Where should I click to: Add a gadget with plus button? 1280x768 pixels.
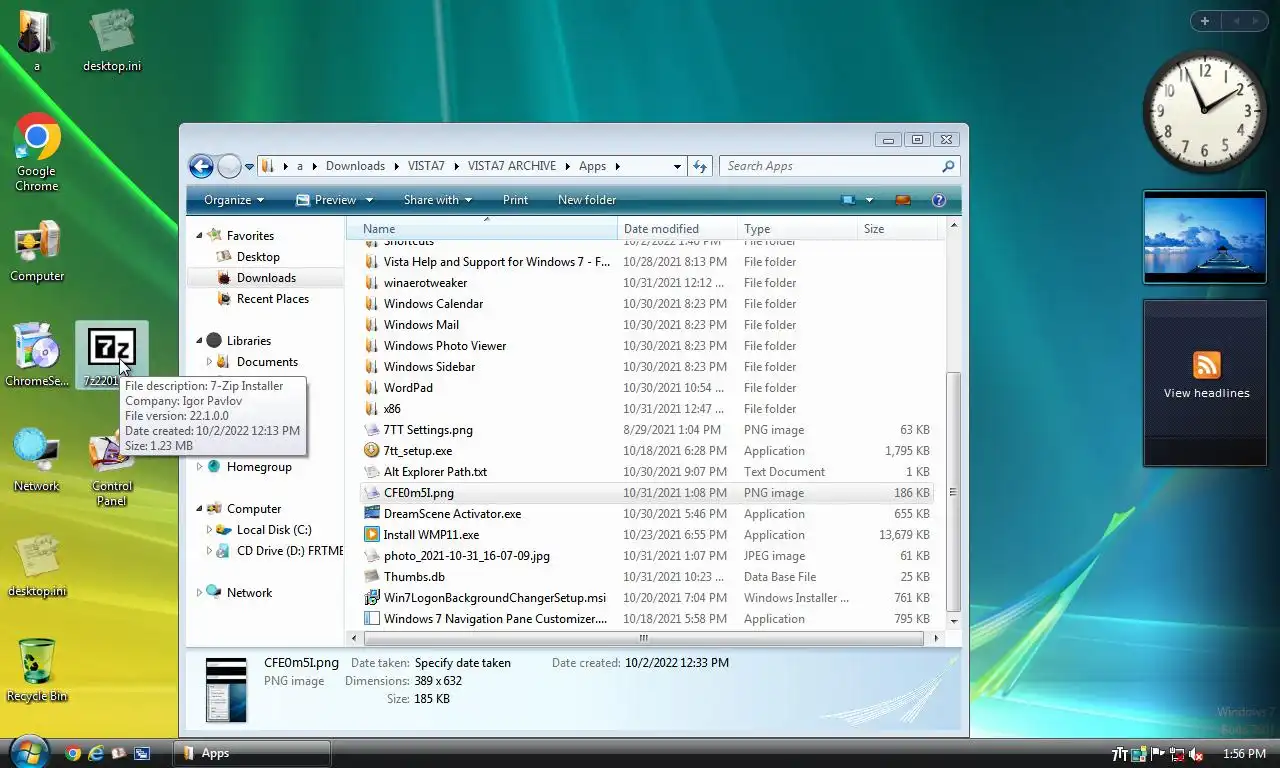coord(1205,21)
